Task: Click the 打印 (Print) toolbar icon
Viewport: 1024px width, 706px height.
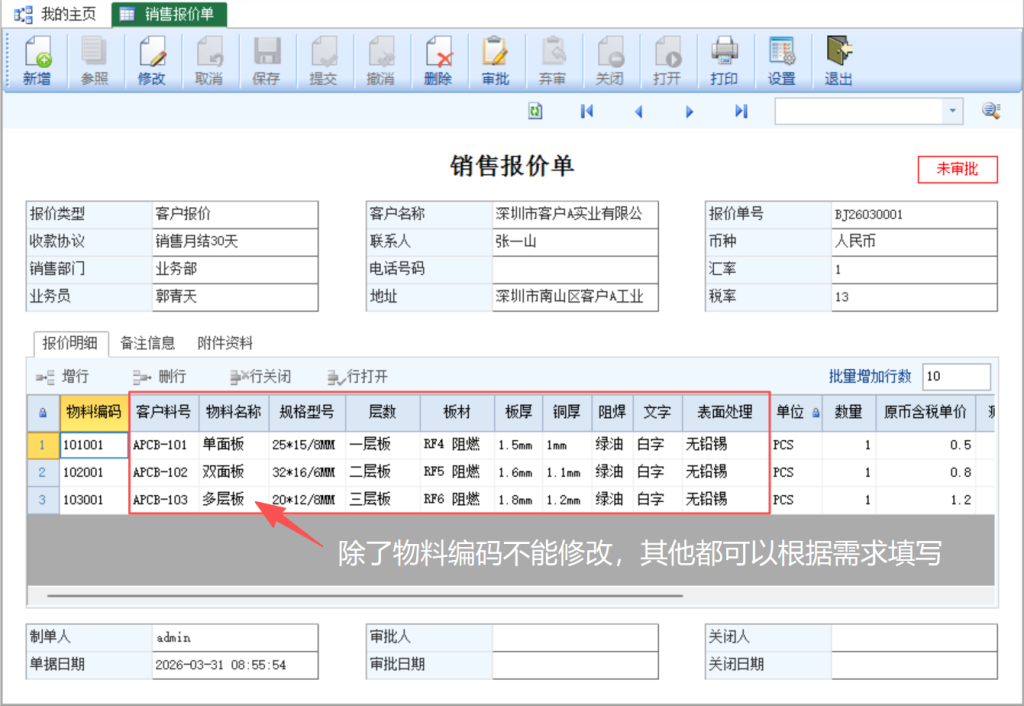Action: (x=724, y=60)
